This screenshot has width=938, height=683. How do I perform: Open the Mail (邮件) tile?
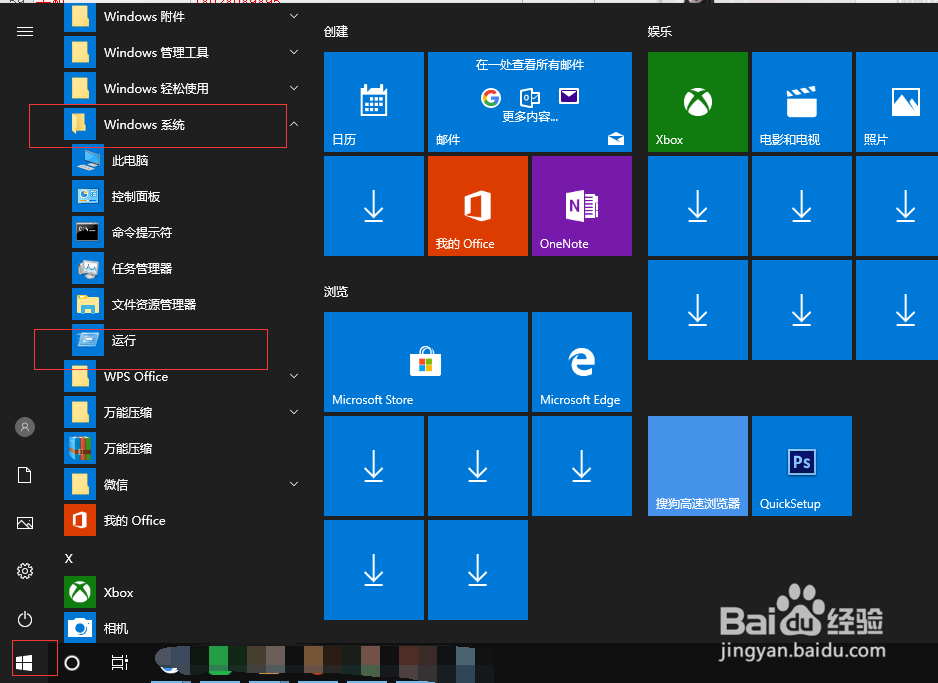click(x=530, y=102)
